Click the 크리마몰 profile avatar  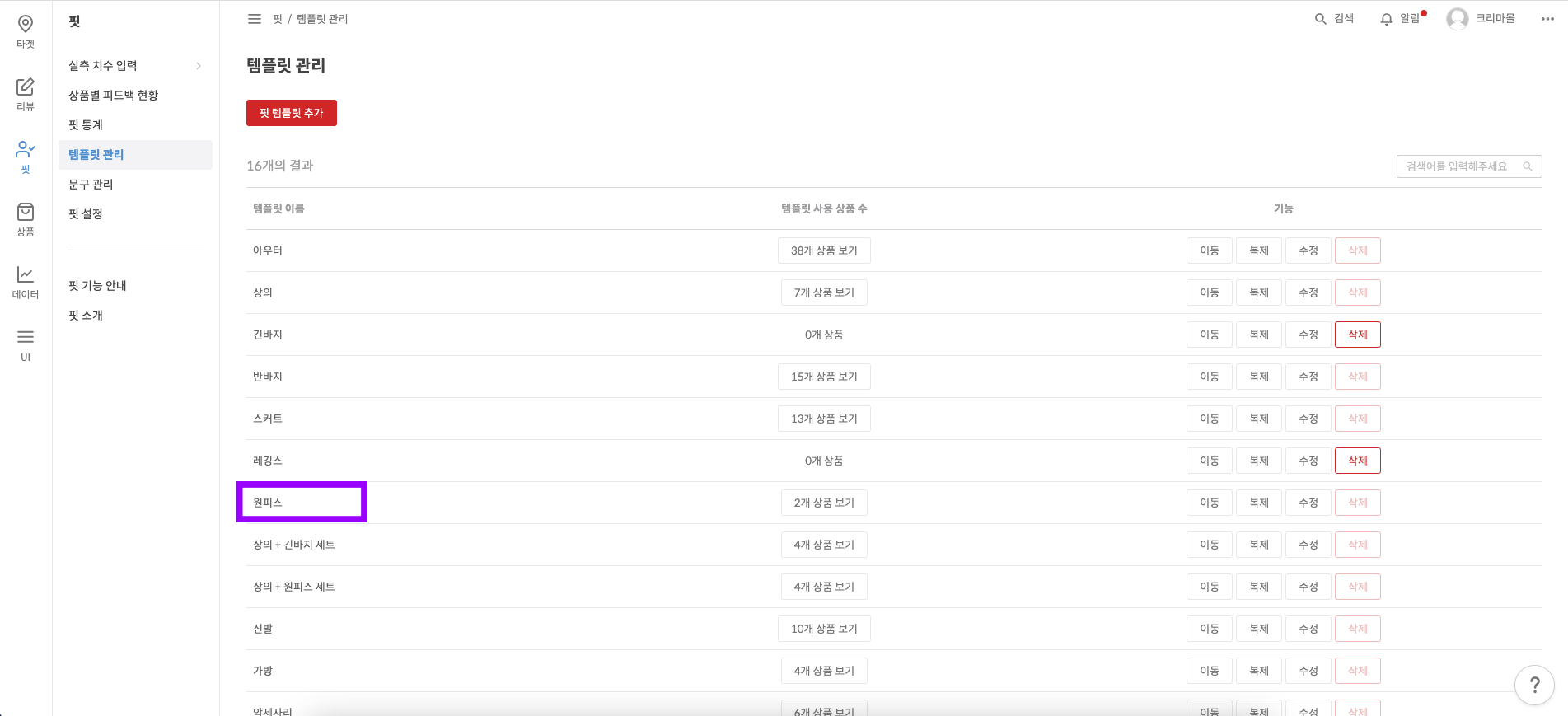point(1457,19)
